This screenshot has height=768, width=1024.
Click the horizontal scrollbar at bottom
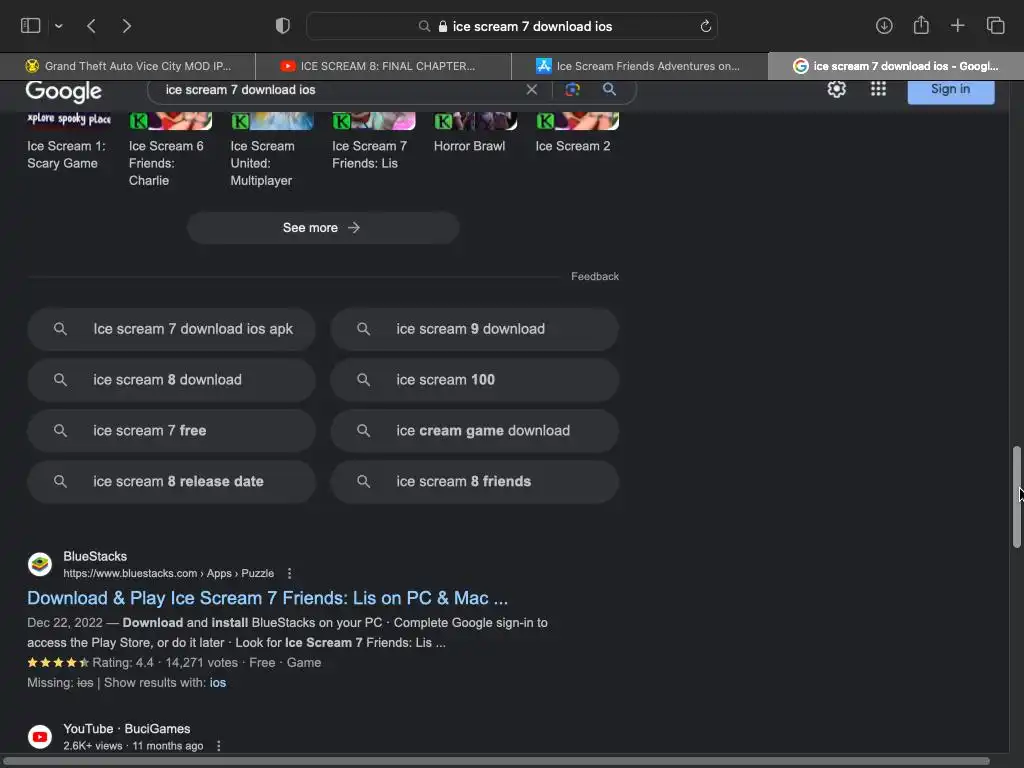coord(496,761)
